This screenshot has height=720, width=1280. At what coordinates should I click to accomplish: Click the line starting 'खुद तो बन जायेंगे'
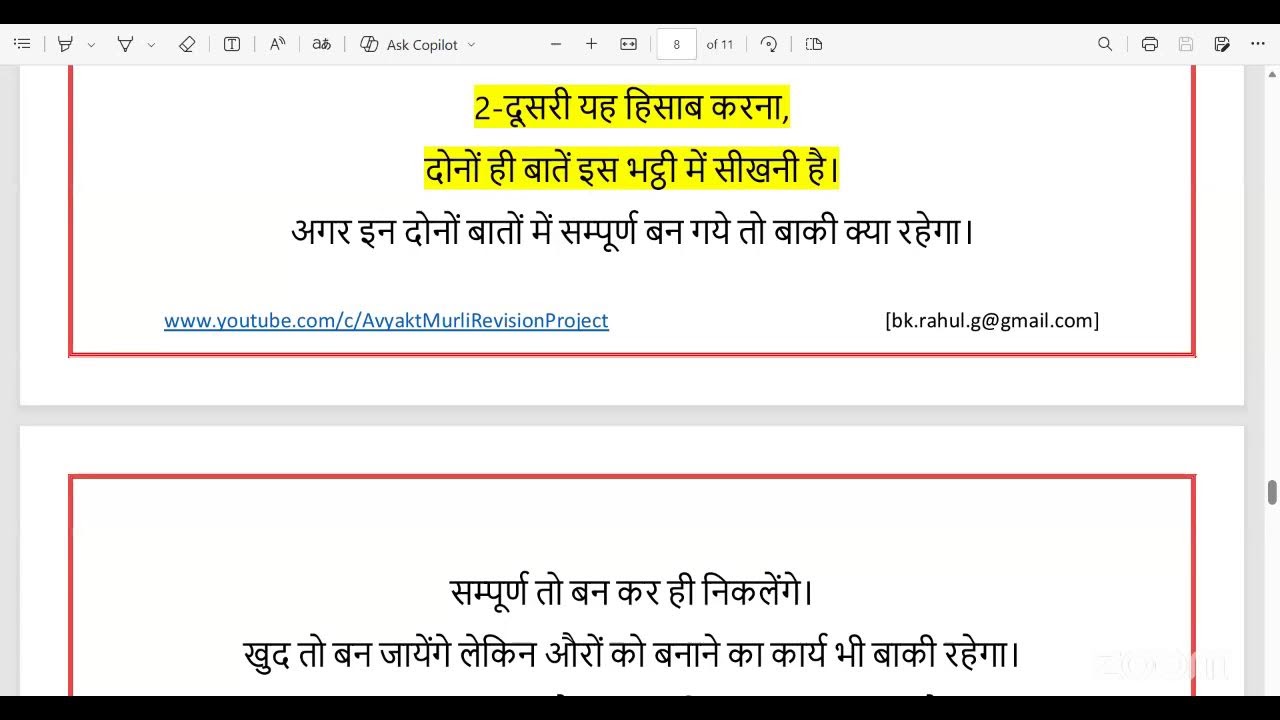coord(632,655)
